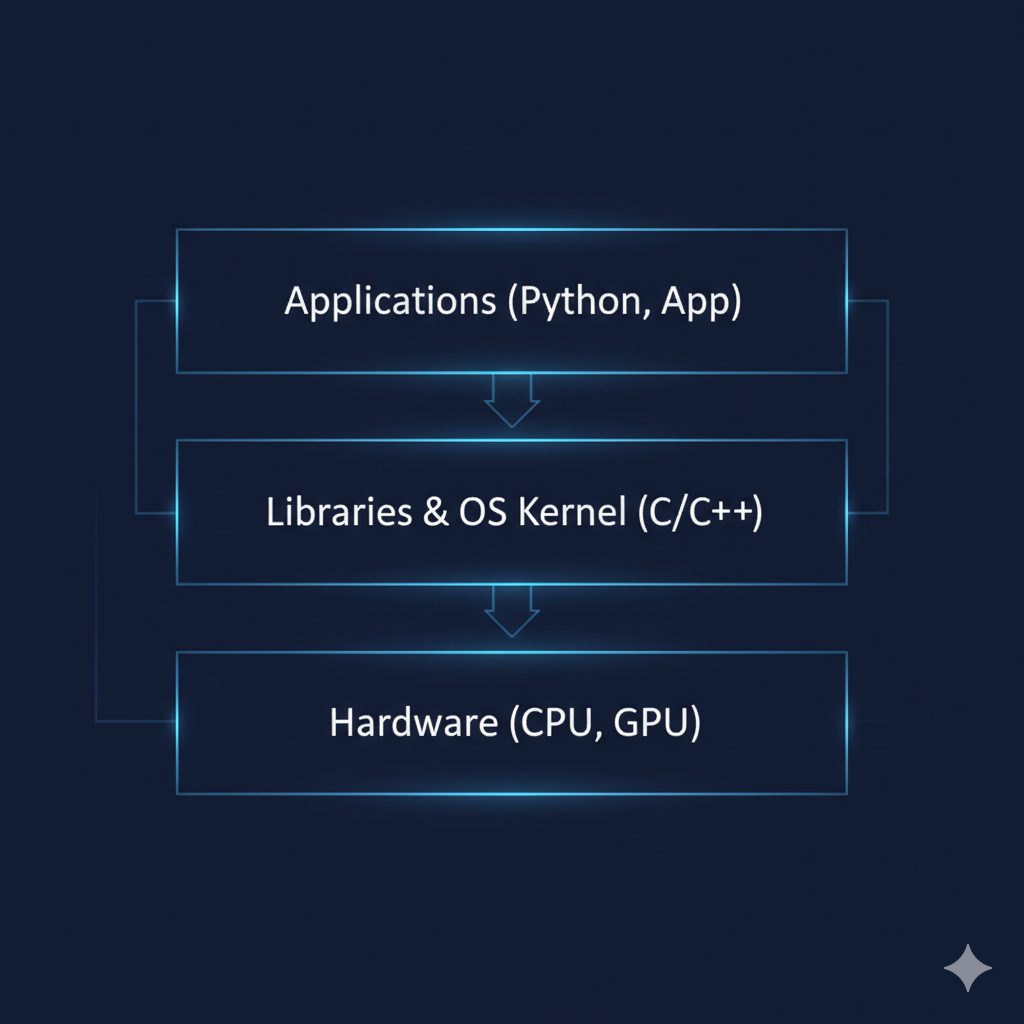Click the top border of the Applications box
Viewport: 1024px width, 1024px height.
(511, 230)
